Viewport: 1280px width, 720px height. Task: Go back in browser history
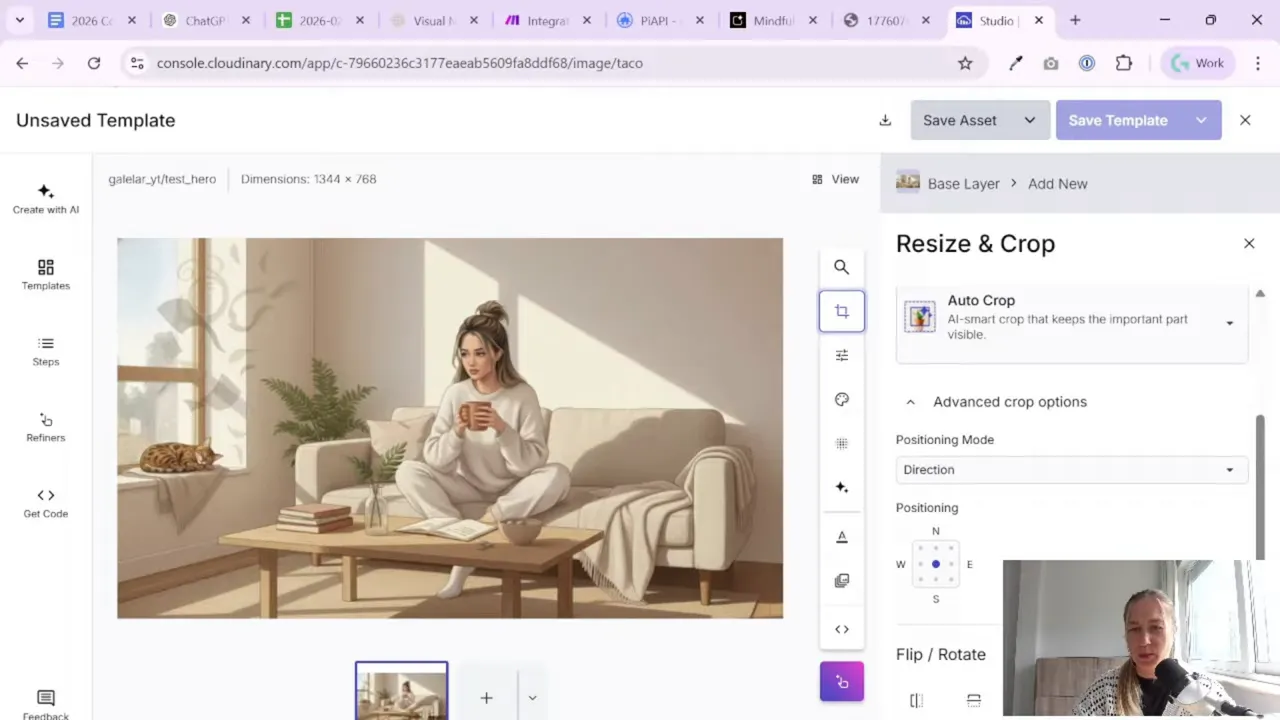point(22,63)
